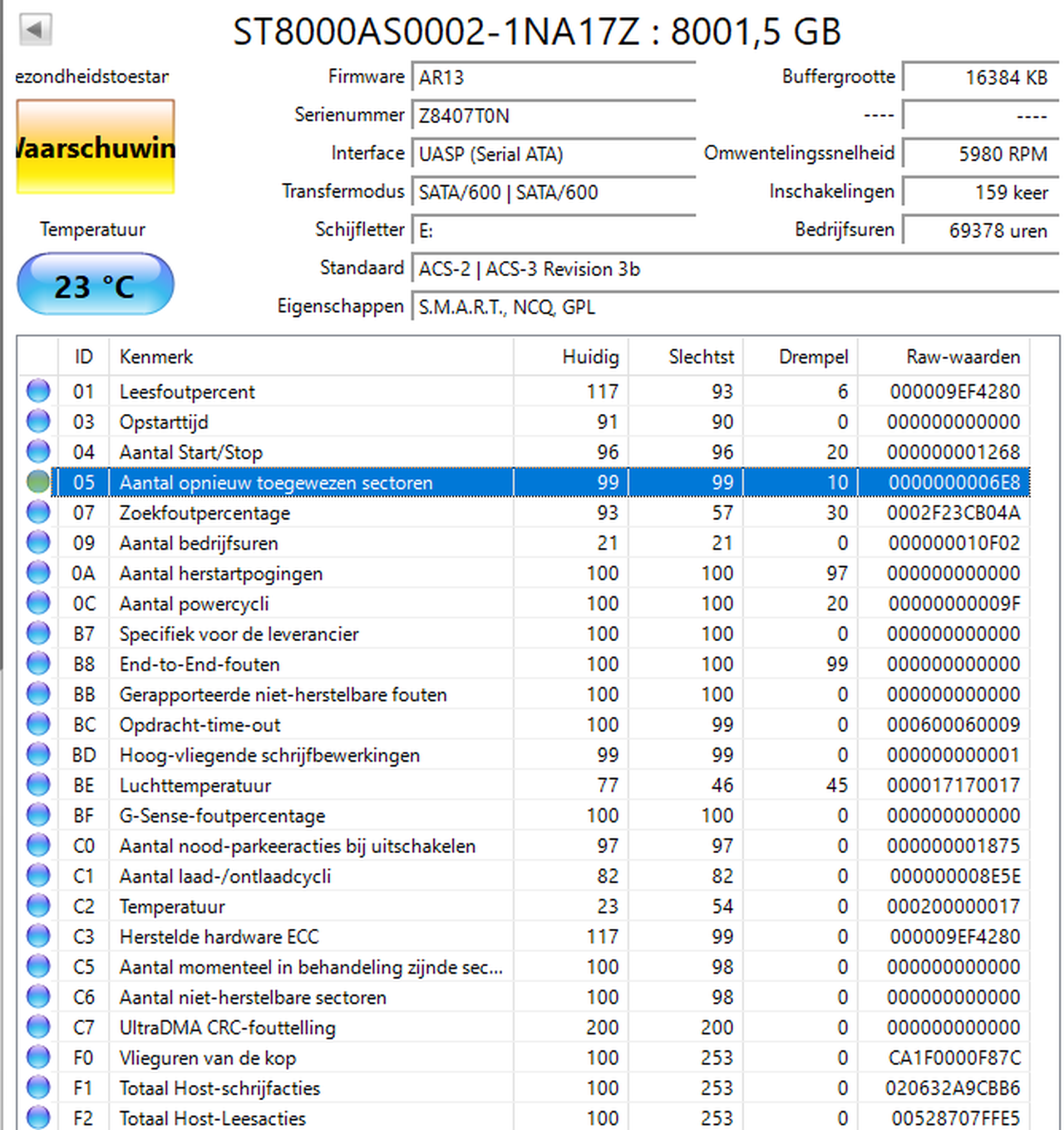
Task: Click the status orb next to UltraDMA CRC-foutteling
Action: pos(38,1026)
